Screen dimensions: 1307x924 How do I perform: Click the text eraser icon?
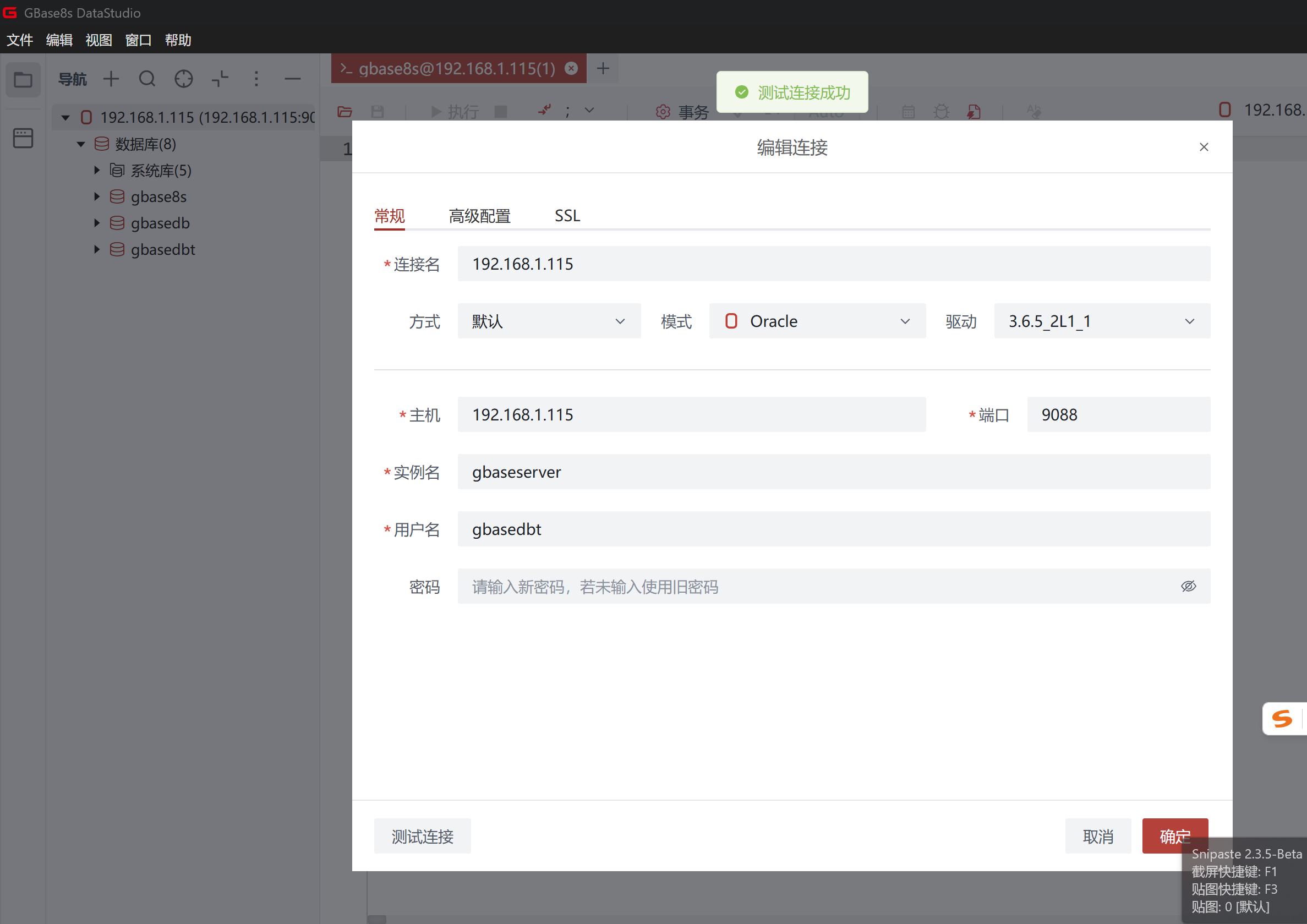coord(1033,112)
